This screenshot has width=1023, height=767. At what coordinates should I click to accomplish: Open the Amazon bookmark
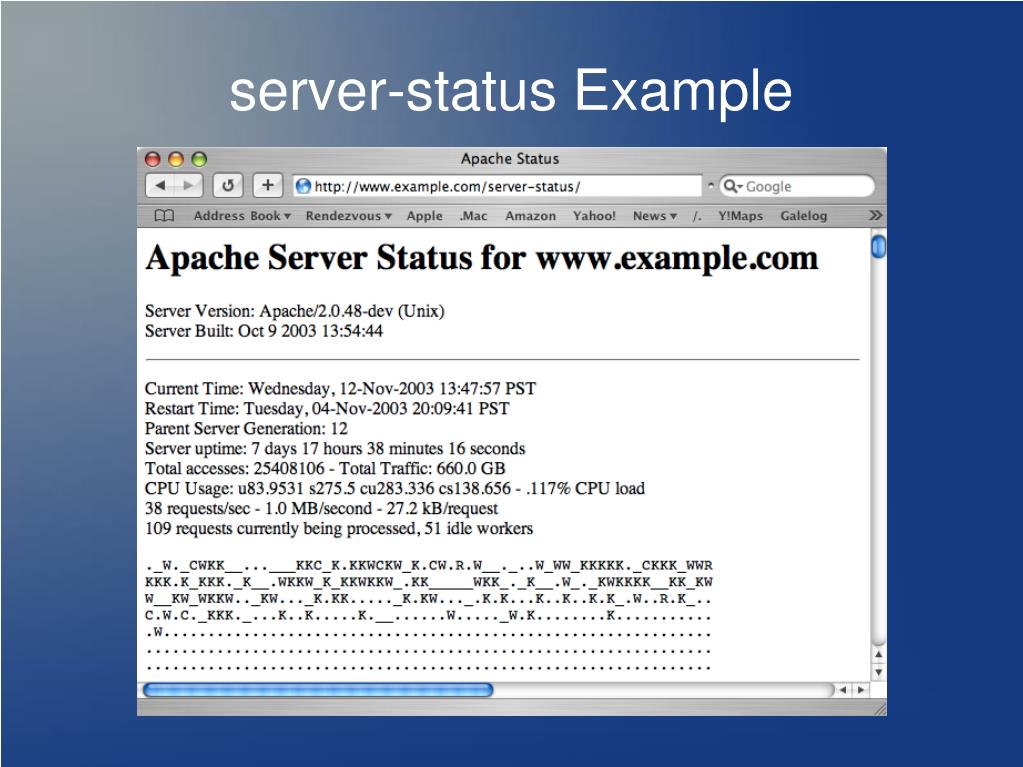click(x=530, y=216)
